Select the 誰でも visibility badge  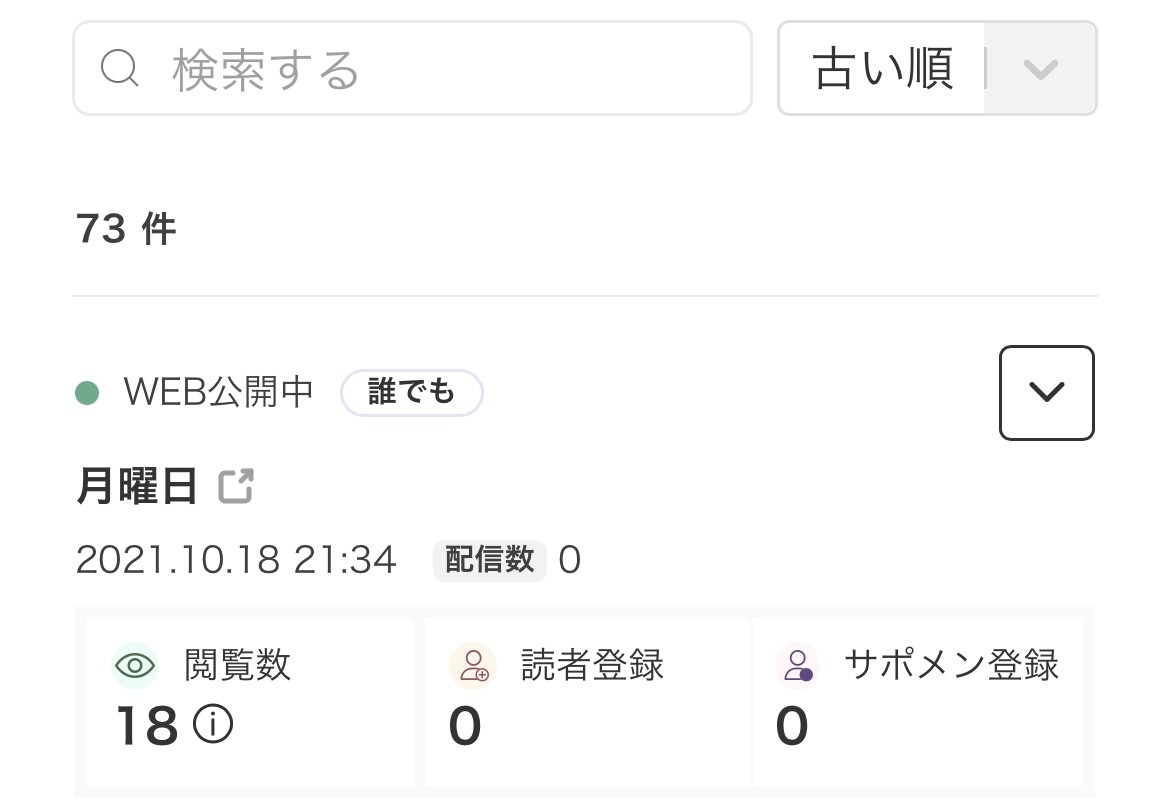point(411,393)
